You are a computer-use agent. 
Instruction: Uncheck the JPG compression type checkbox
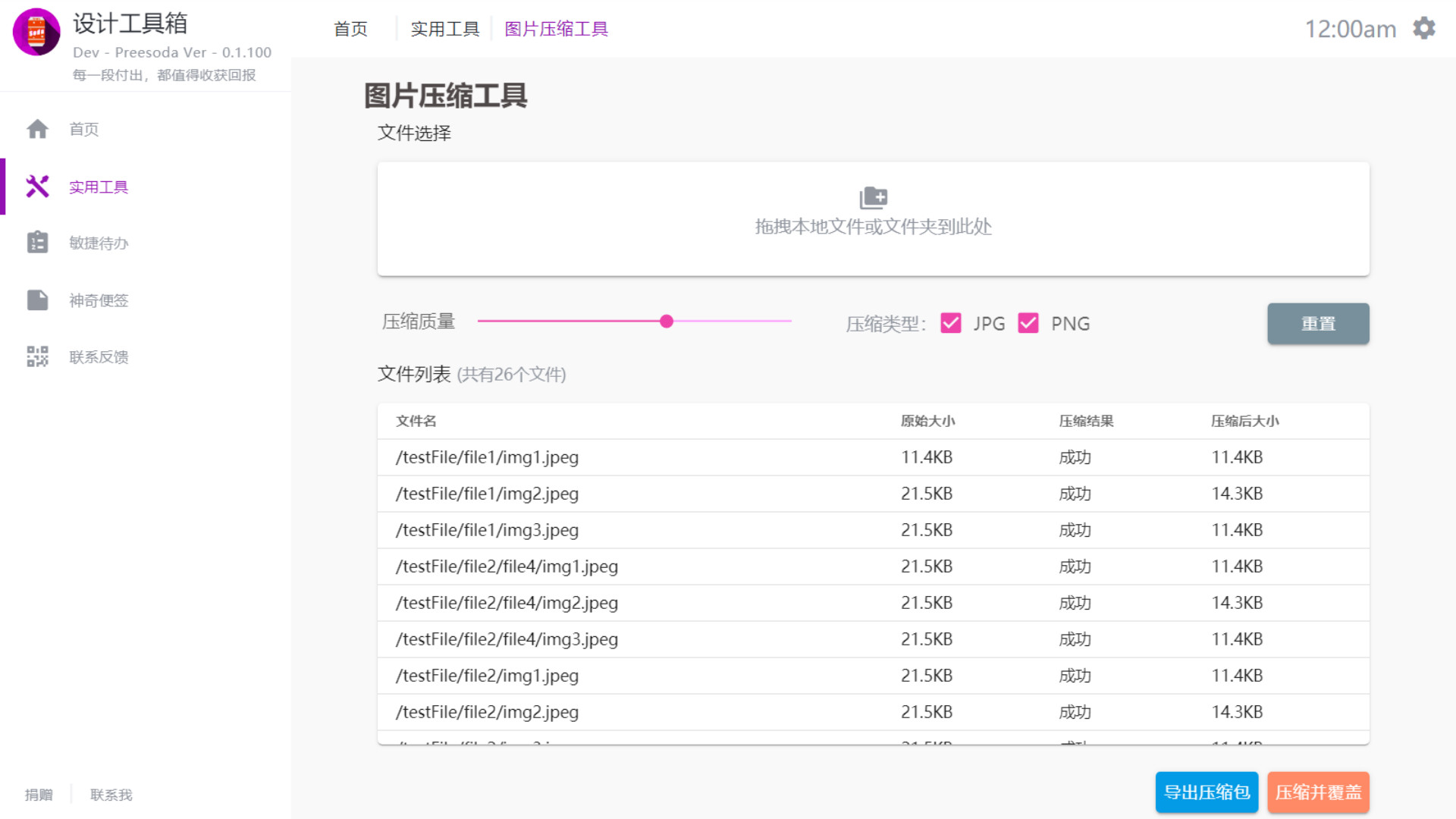tap(950, 323)
